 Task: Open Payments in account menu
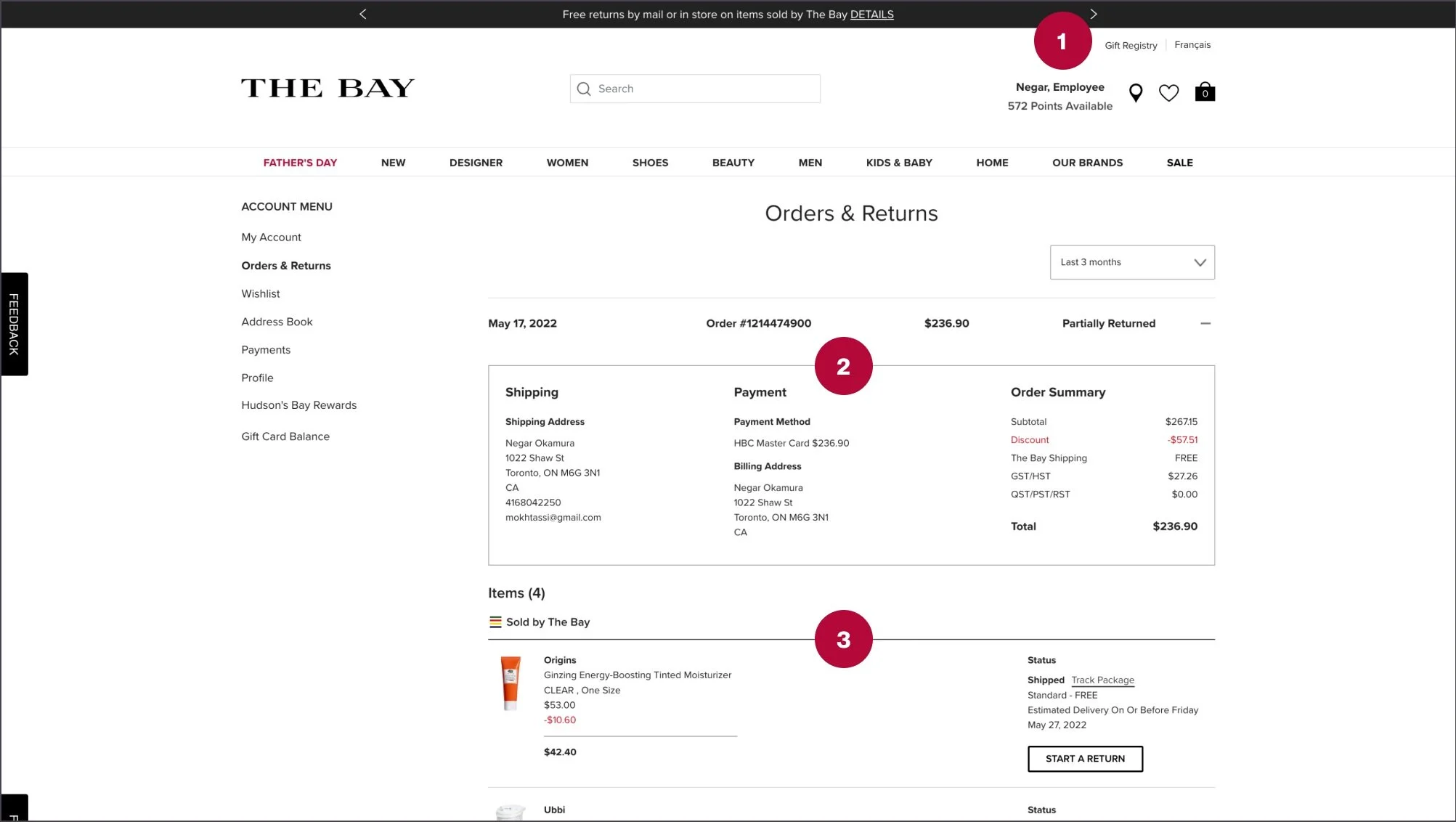click(266, 350)
